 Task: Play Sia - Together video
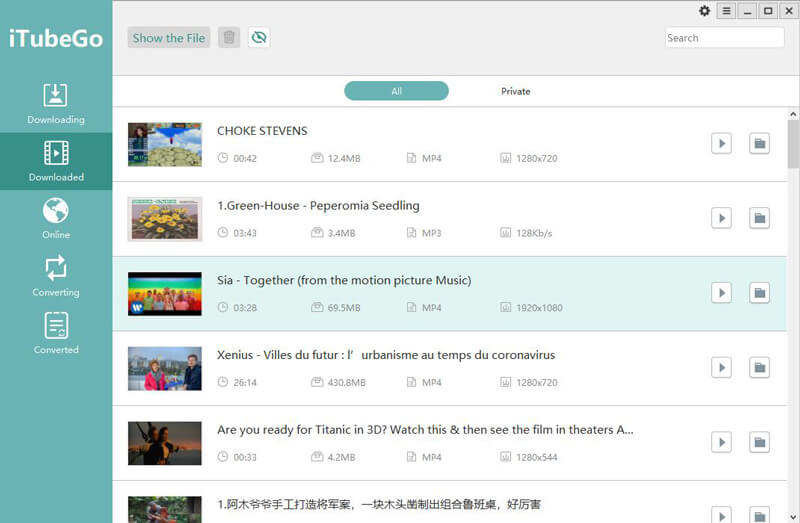(721, 293)
